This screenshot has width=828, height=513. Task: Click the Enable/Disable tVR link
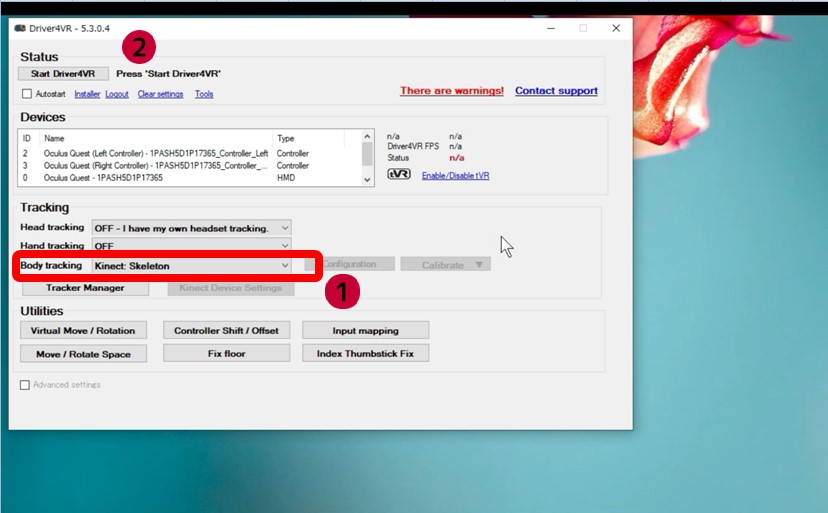[455, 175]
